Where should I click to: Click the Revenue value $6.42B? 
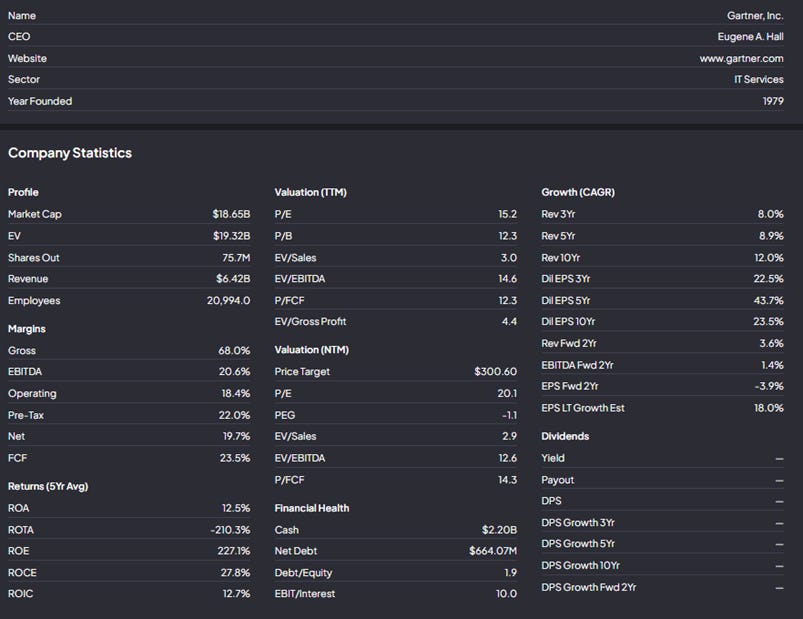pyautogui.click(x=233, y=279)
